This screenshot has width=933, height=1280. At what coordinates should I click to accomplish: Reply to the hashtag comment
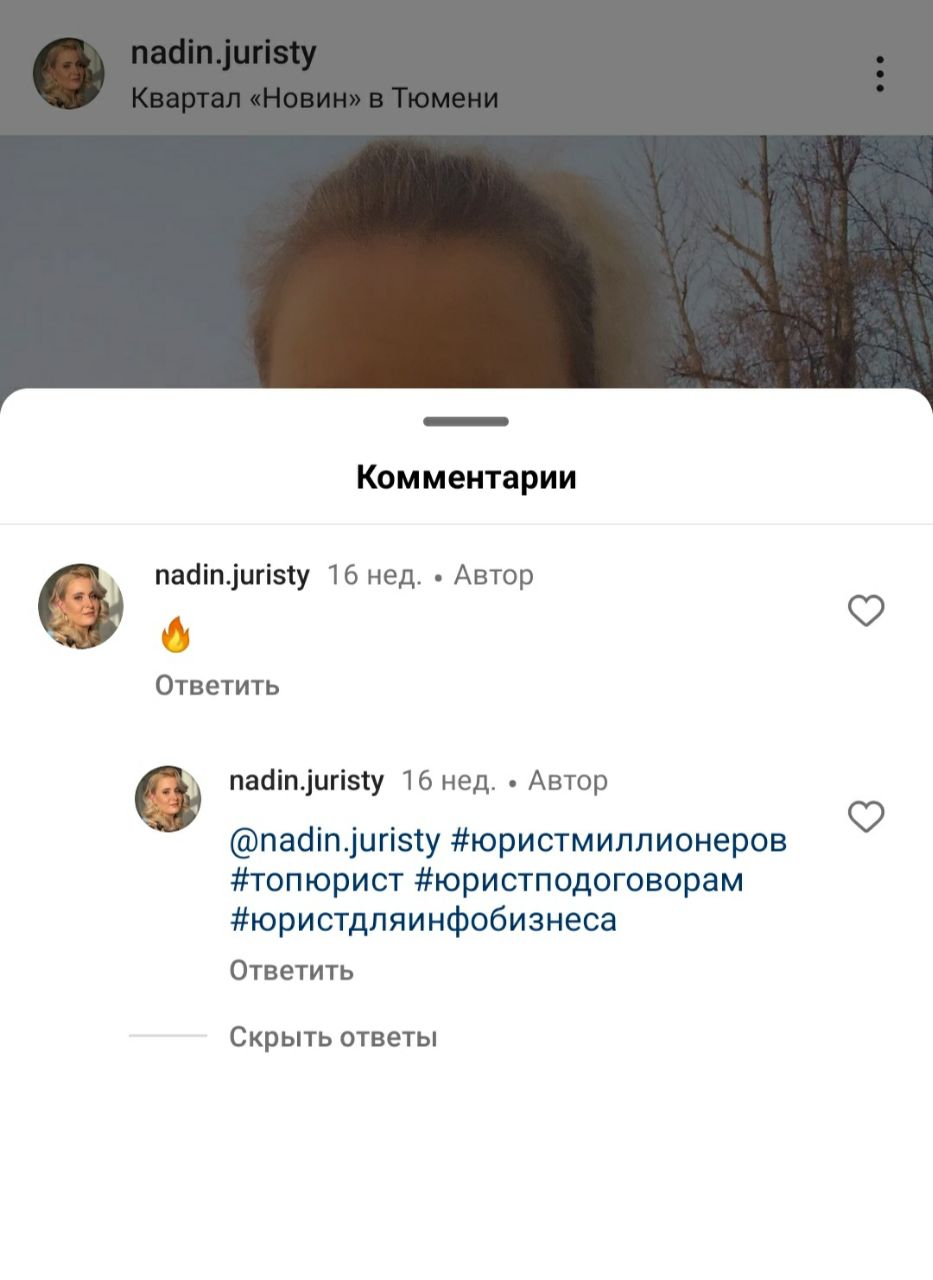[x=291, y=970]
